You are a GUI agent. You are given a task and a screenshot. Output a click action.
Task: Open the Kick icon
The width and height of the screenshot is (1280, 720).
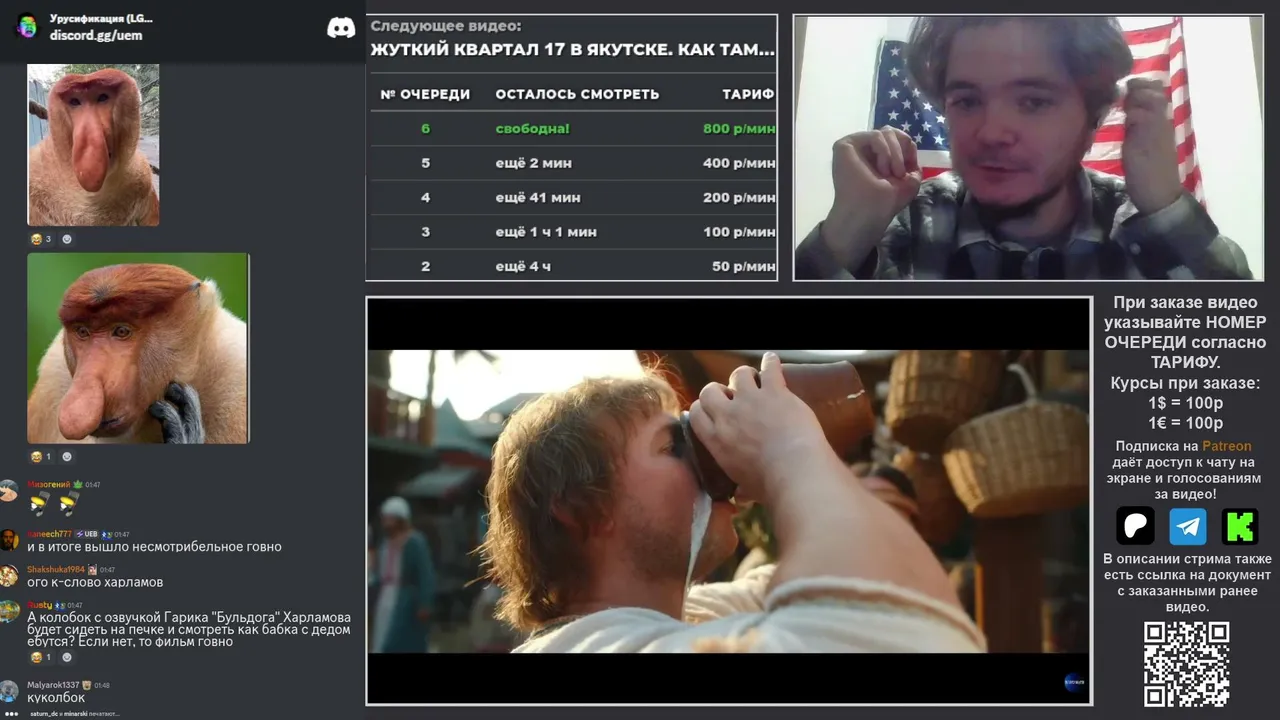(1240, 526)
